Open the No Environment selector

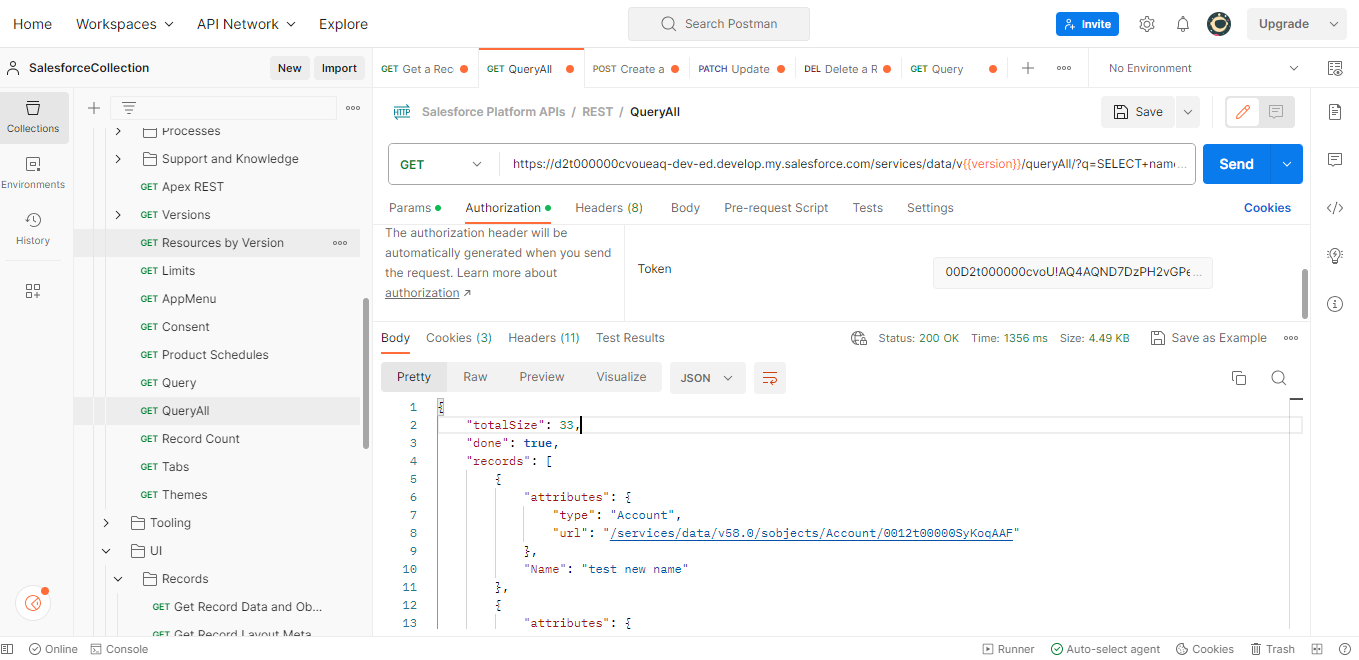1204,68
